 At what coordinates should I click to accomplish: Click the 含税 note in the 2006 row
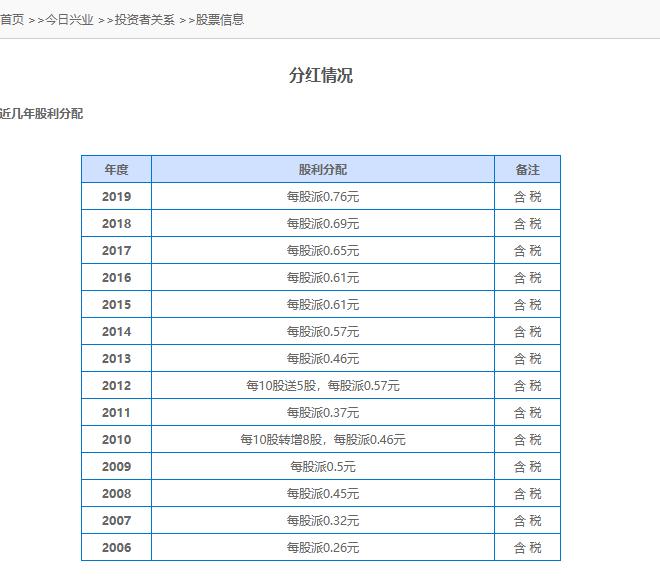527,548
